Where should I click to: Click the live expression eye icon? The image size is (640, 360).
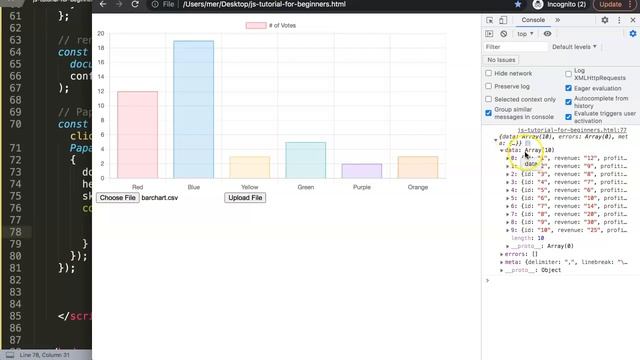coord(547,34)
